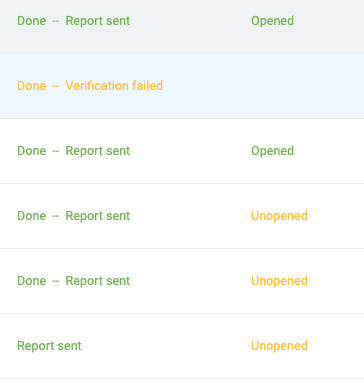Click "Report sent" beside the middle Unopened label

coord(98,281)
